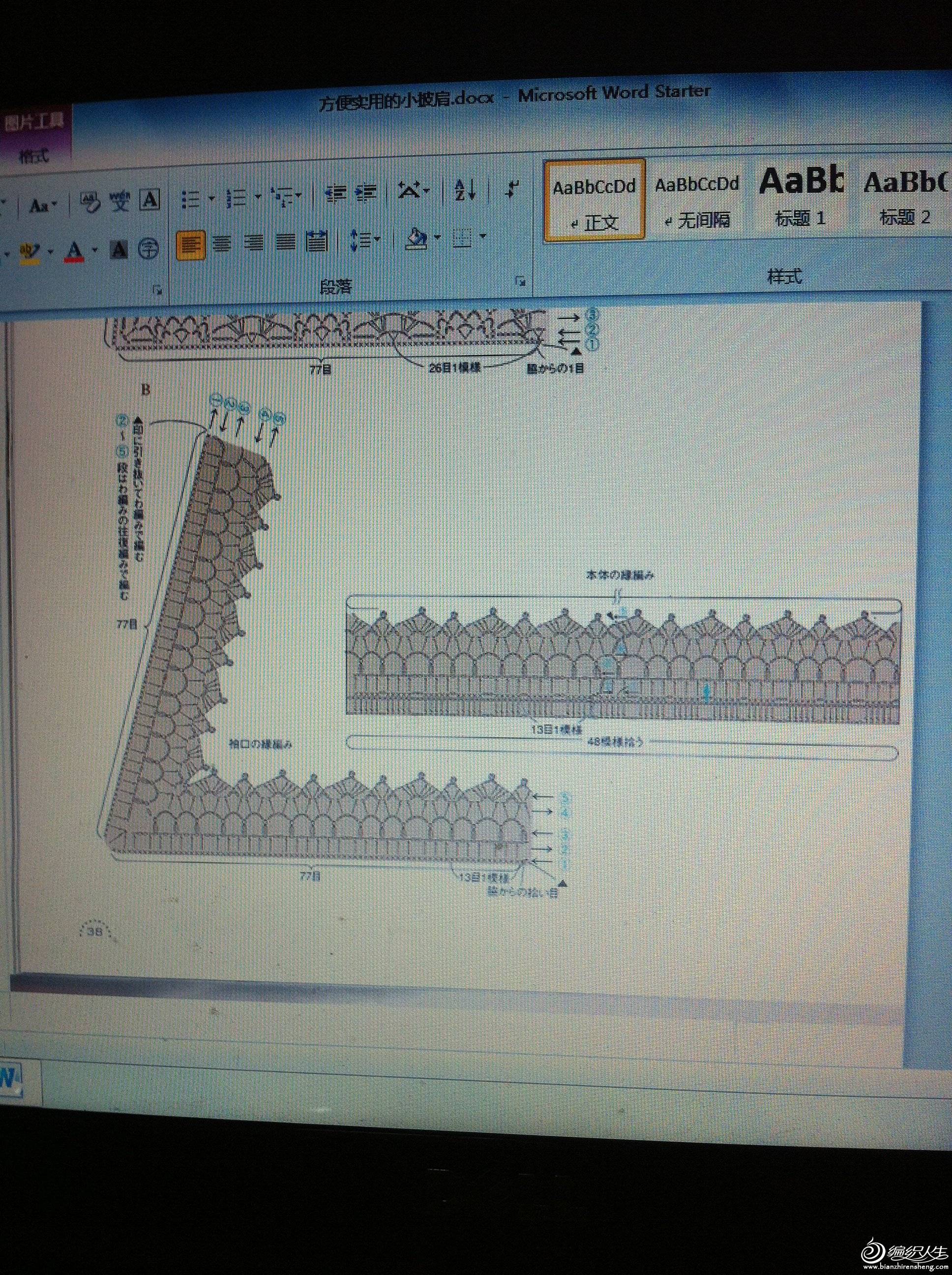This screenshot has width=952, height=1275.
Task: Click the Character Border icon
Action: (x=150, y=199)
